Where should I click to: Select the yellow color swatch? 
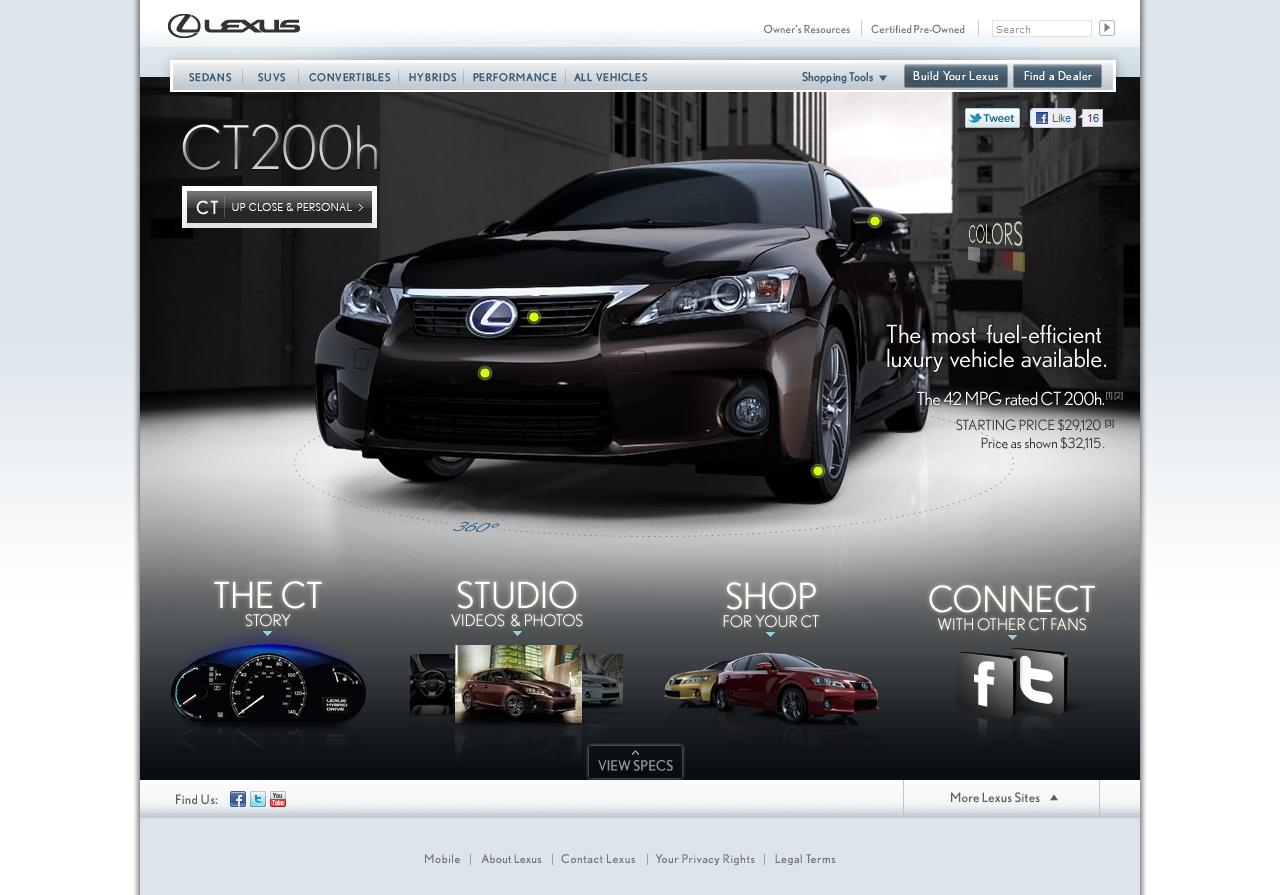pyautogui.click(x=1019, y=261)
